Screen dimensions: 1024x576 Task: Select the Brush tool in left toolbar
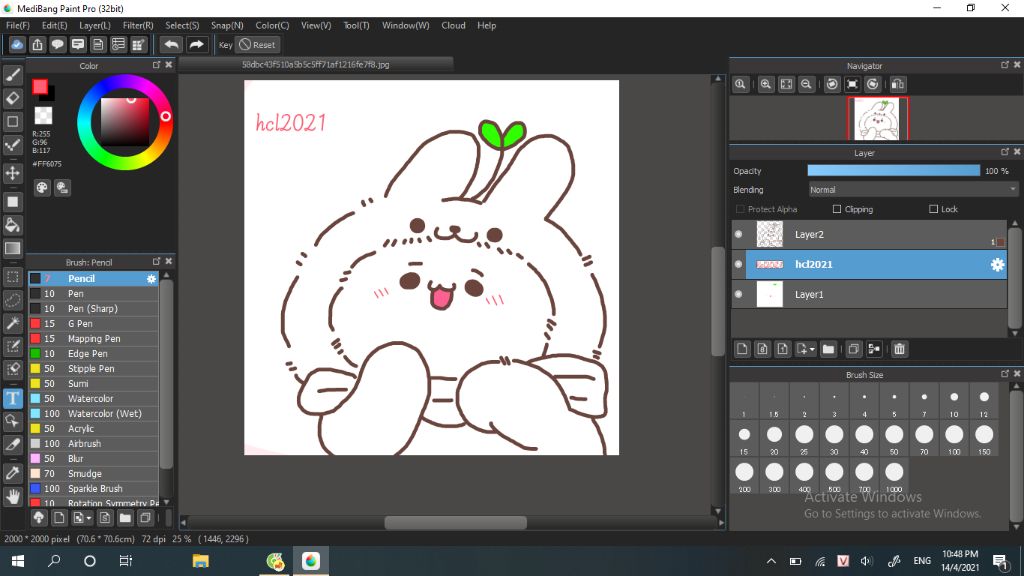coord(12,75)
